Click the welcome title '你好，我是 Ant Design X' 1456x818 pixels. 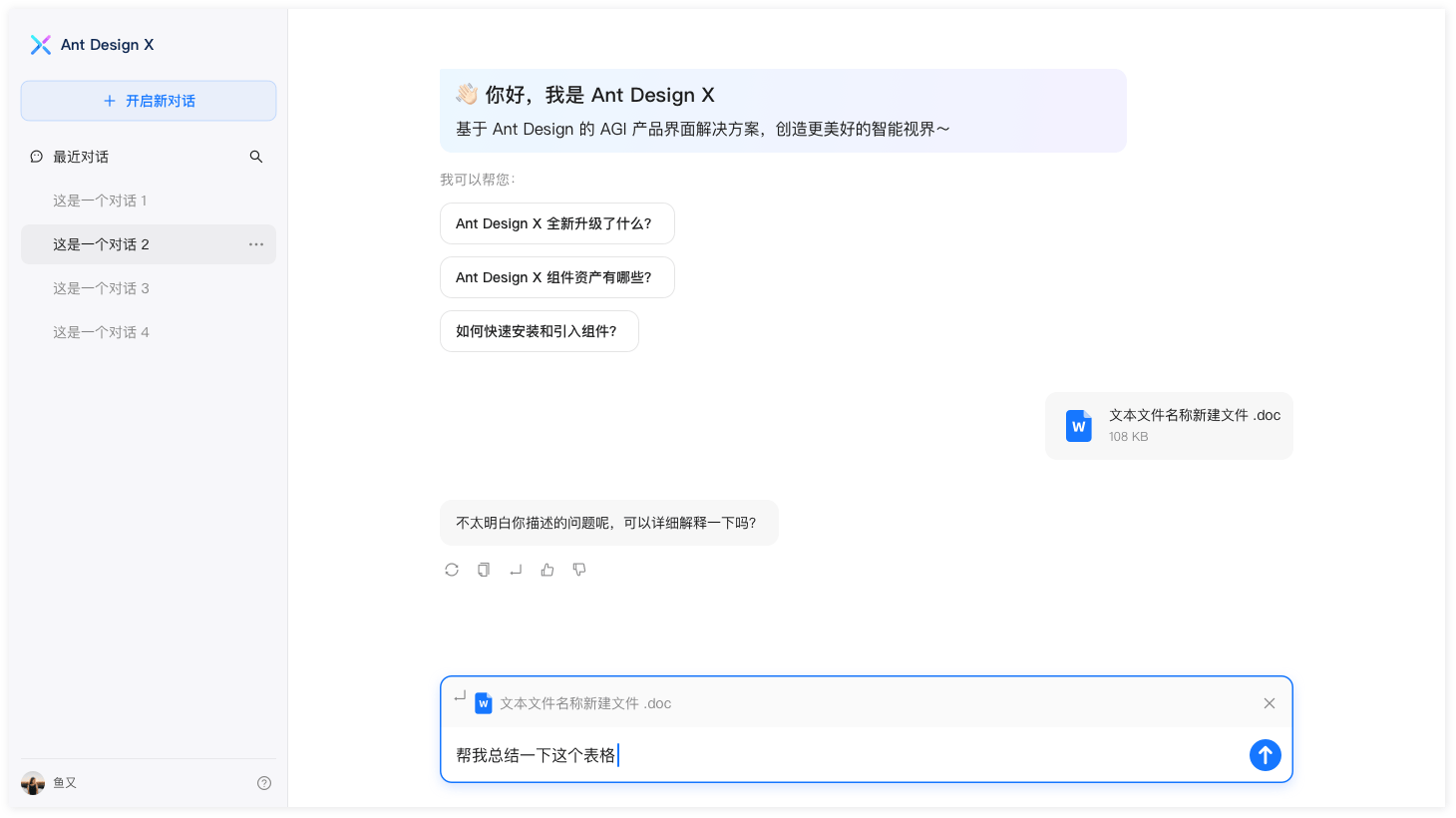[600, 95]
